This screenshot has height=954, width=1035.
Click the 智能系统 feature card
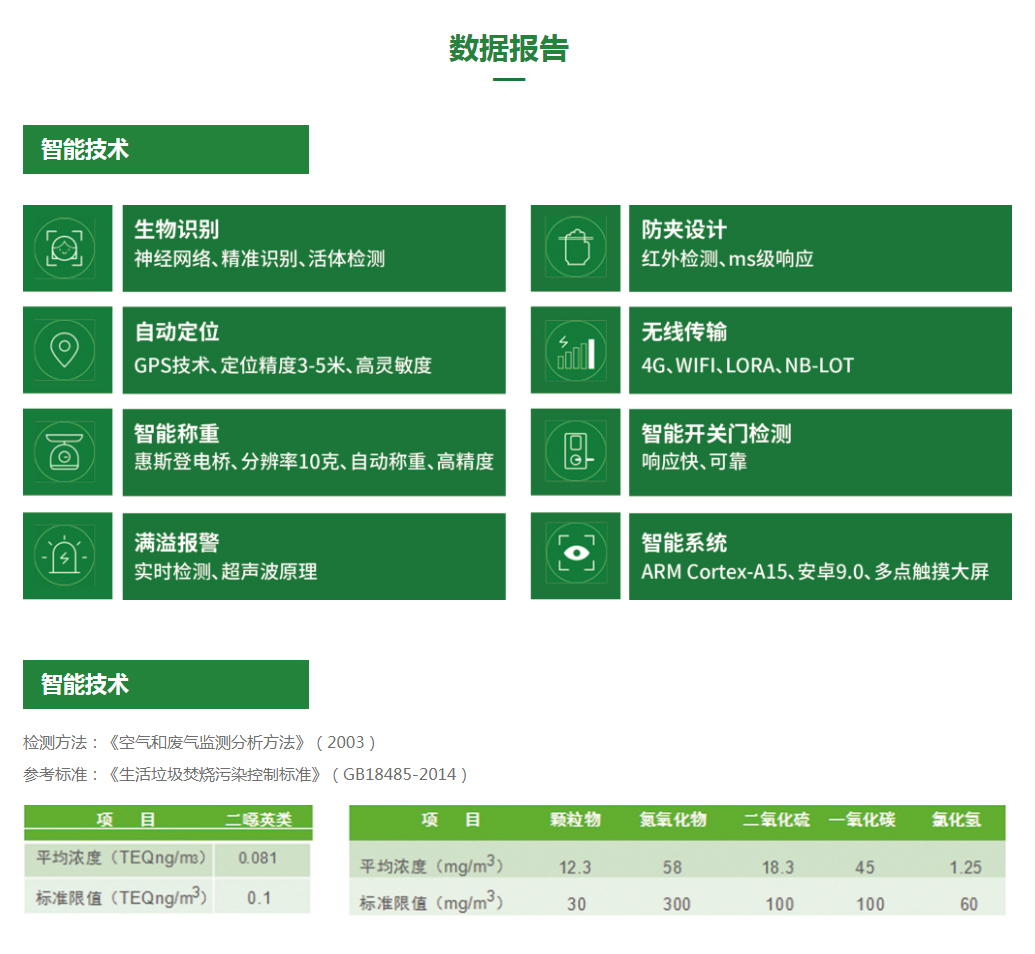[820, 555]
